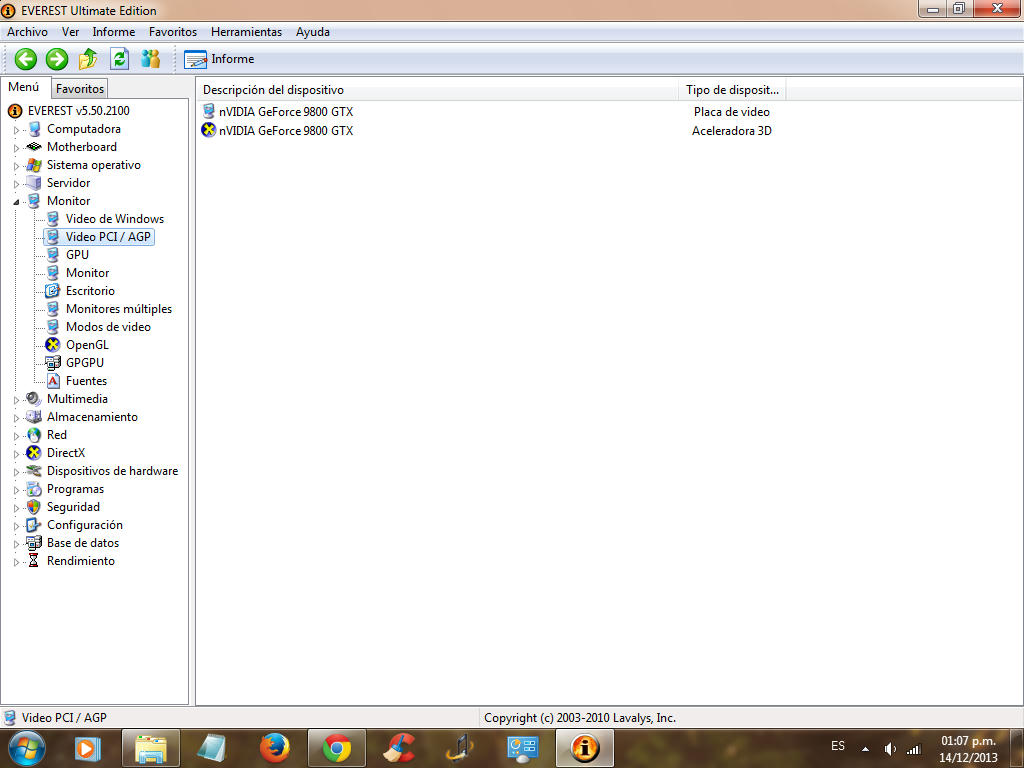Click the Refresh toolbar icon
Viewport: 1024px width, 768px height.
click(119, 59)
